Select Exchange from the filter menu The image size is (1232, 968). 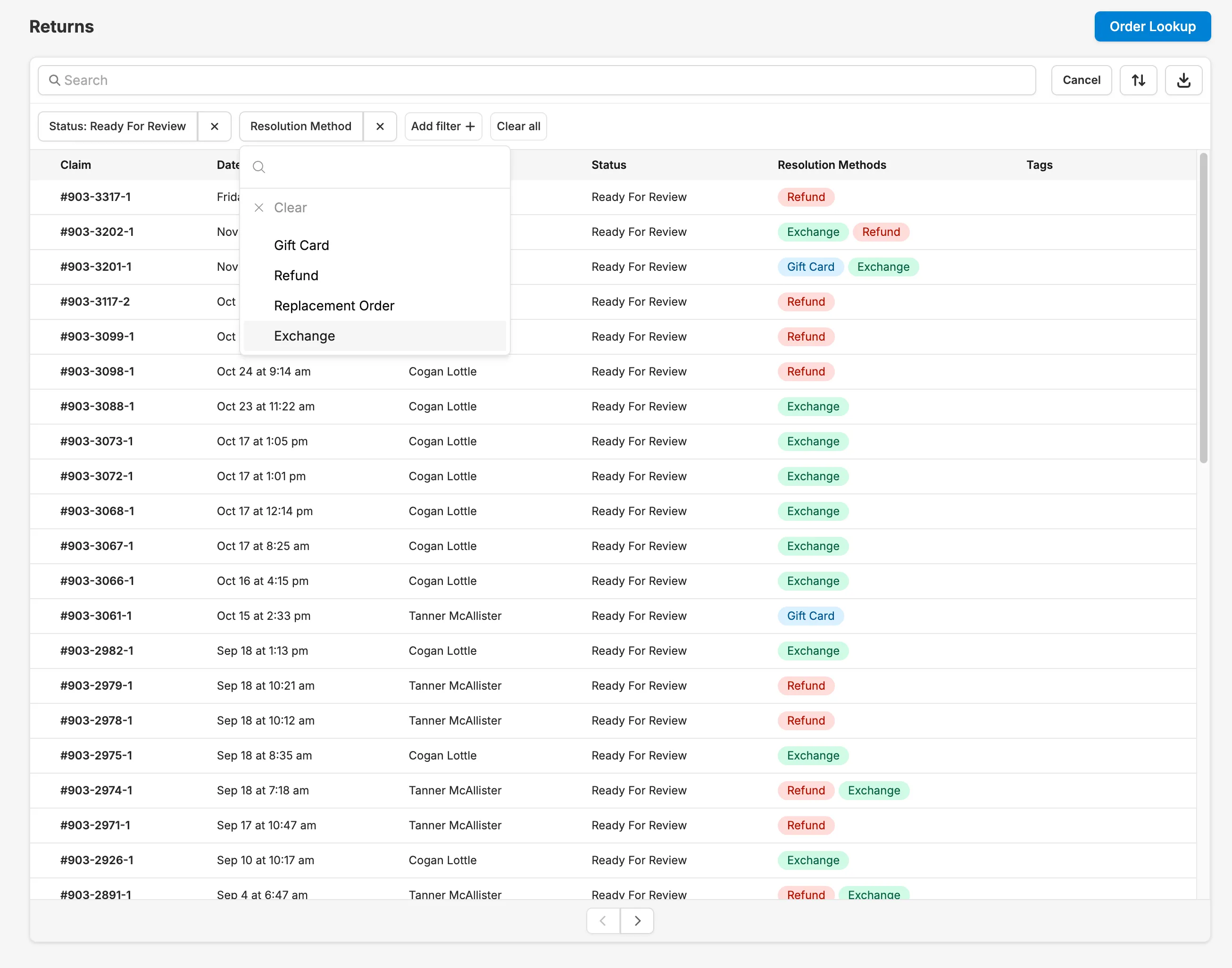tap(304, 335)
